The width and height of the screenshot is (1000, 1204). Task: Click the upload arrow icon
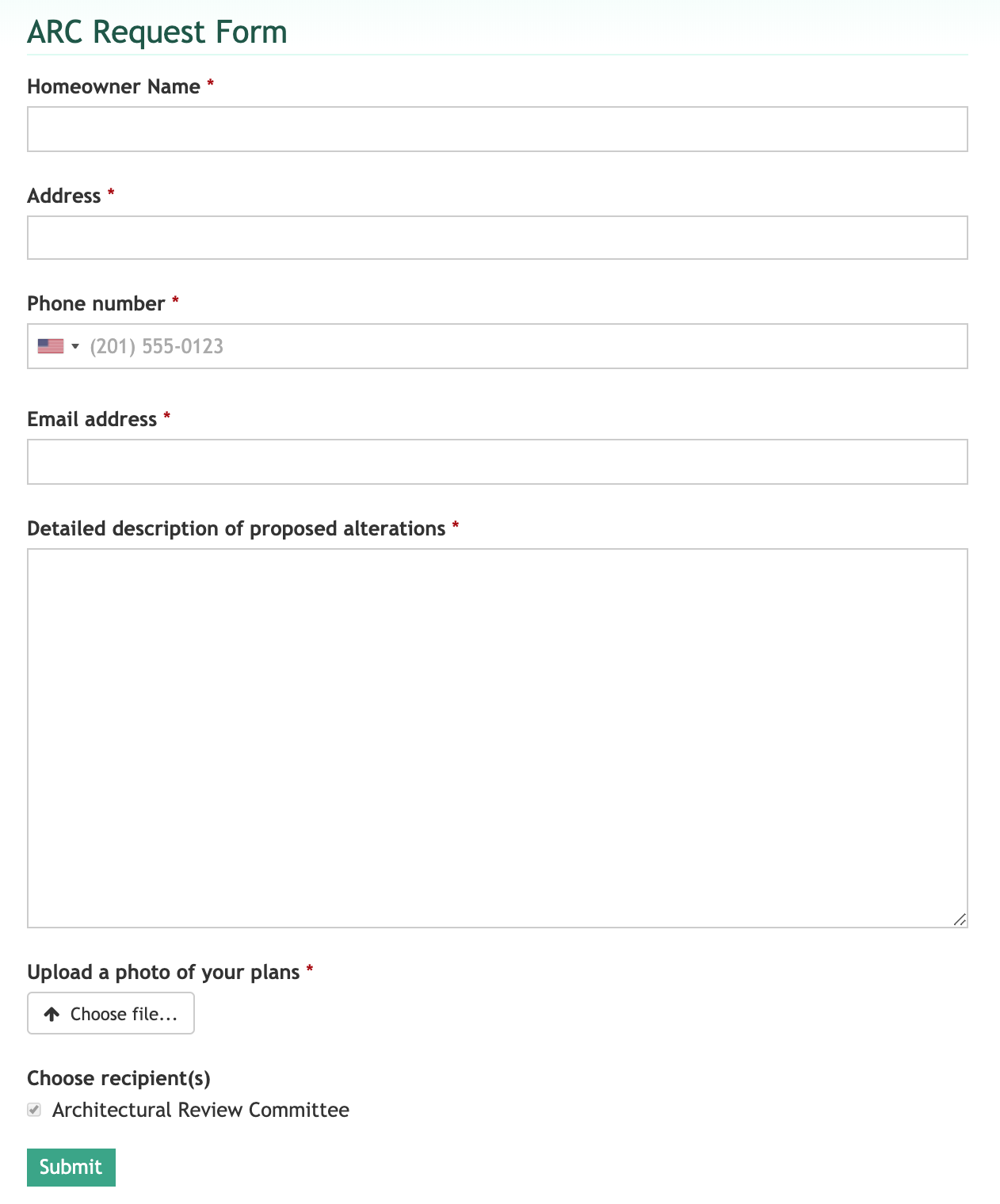[x=52, y=1014]
